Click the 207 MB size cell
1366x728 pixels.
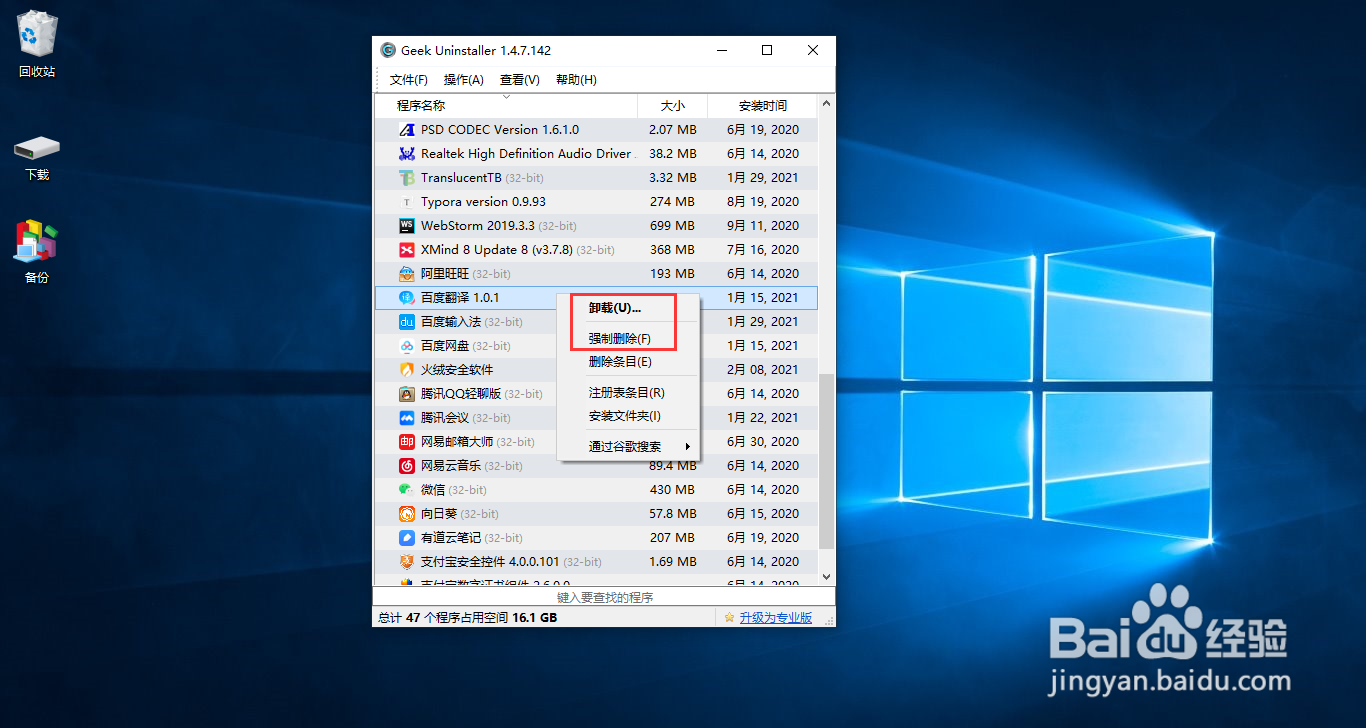[x=672, y=538]
